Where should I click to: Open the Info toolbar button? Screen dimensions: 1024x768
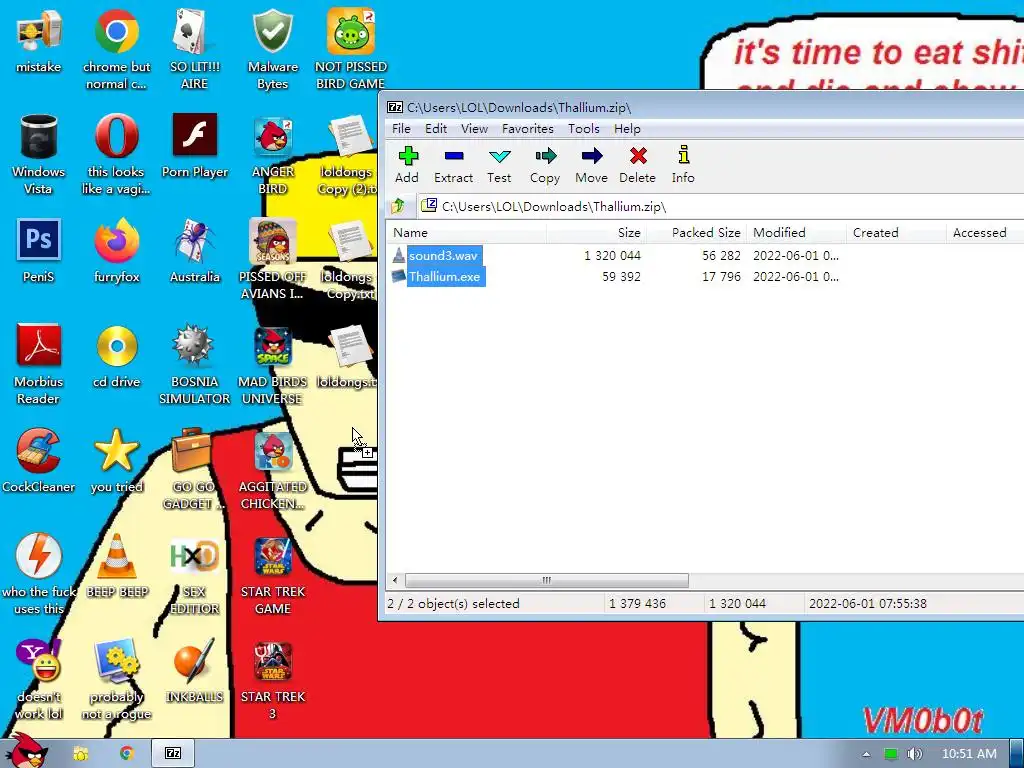pos(683,165)
